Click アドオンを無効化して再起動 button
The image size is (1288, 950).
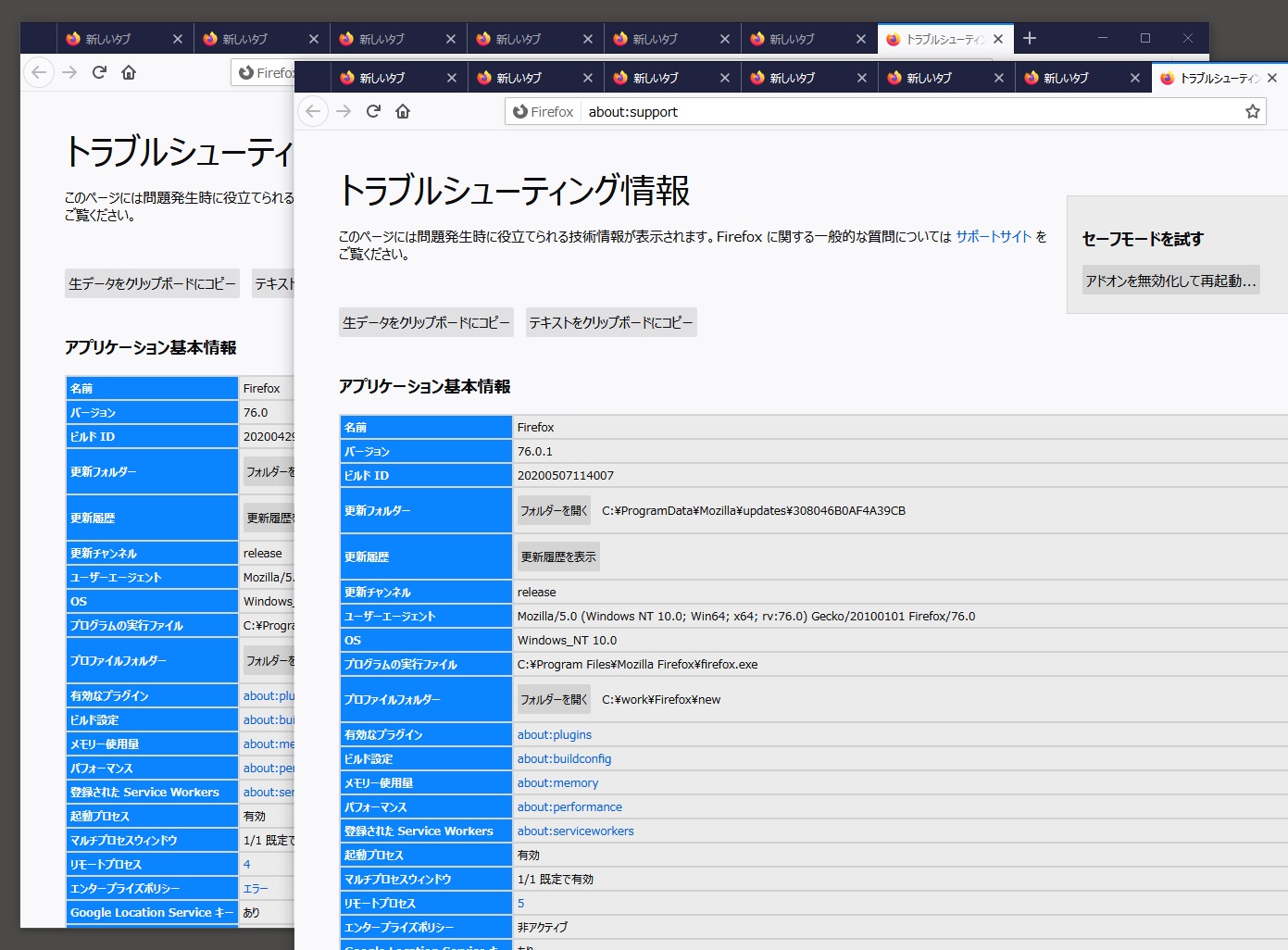[1170, 281]
